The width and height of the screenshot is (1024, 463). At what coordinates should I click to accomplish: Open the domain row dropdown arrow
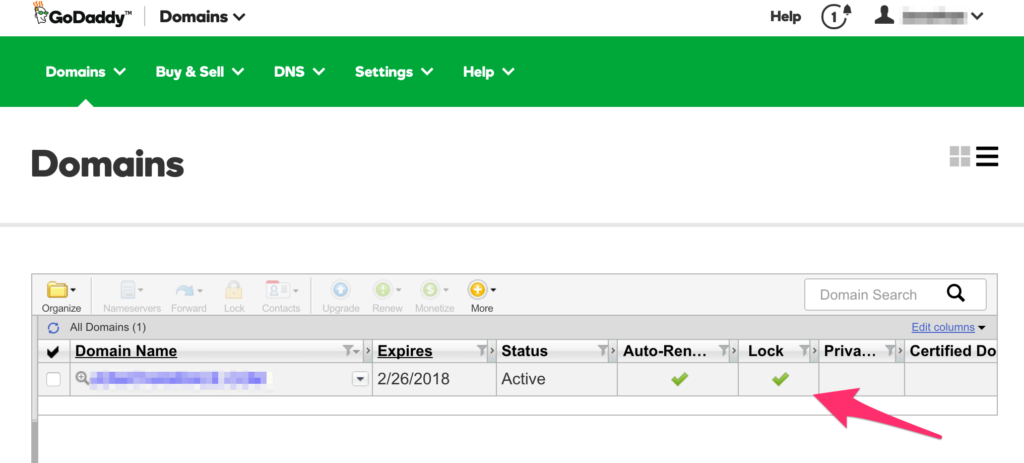pyautogui.click(x=360, y=379)
